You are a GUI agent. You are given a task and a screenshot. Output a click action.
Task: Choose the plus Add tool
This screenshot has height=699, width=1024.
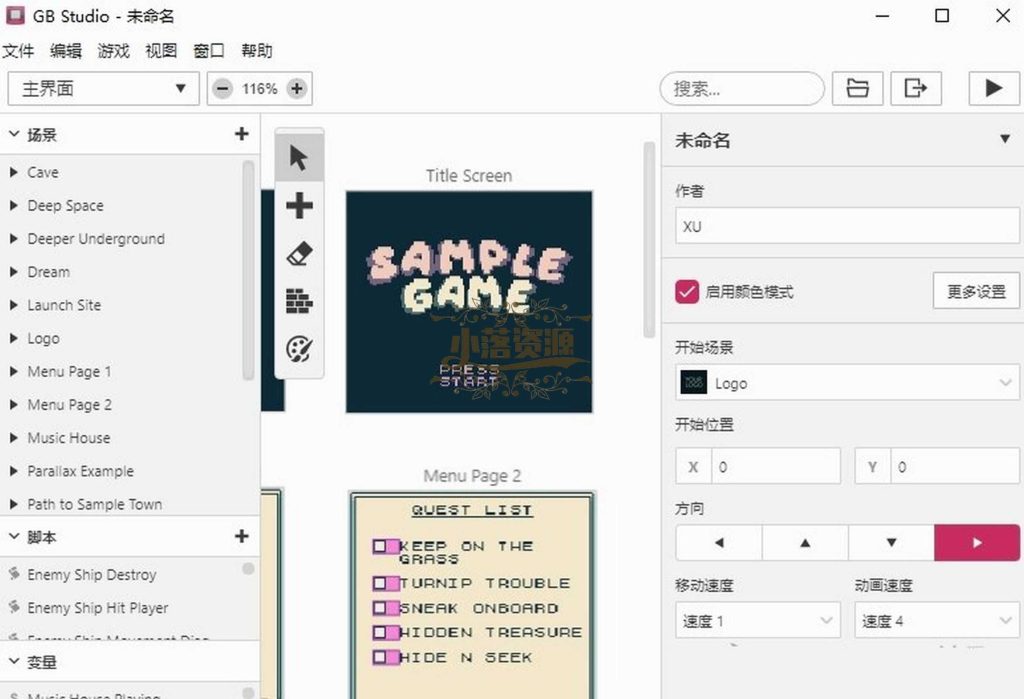[299, 205]
